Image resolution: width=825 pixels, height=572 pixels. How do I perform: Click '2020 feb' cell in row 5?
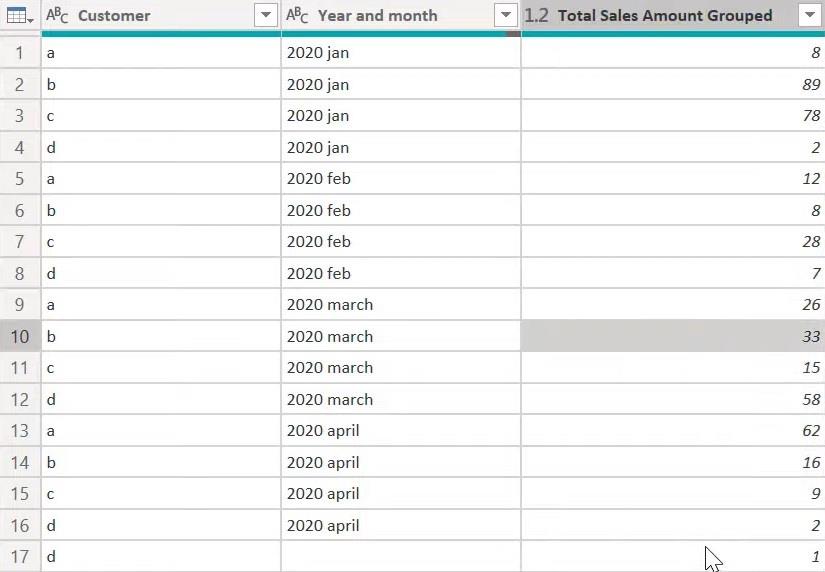(x=401, y=179)
